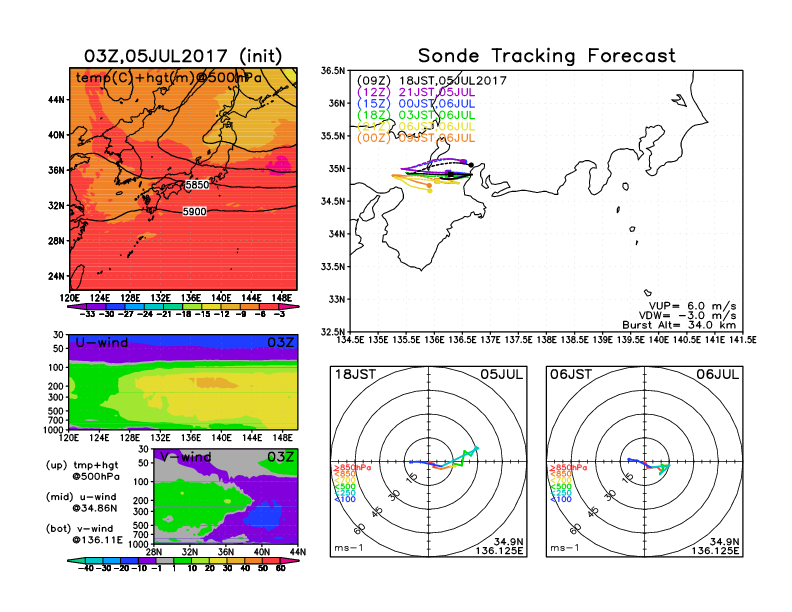792x612 pixels.
Task: Click the red ≥850hPa label in 18JST hodograph
Action: (x=352, y=468)
